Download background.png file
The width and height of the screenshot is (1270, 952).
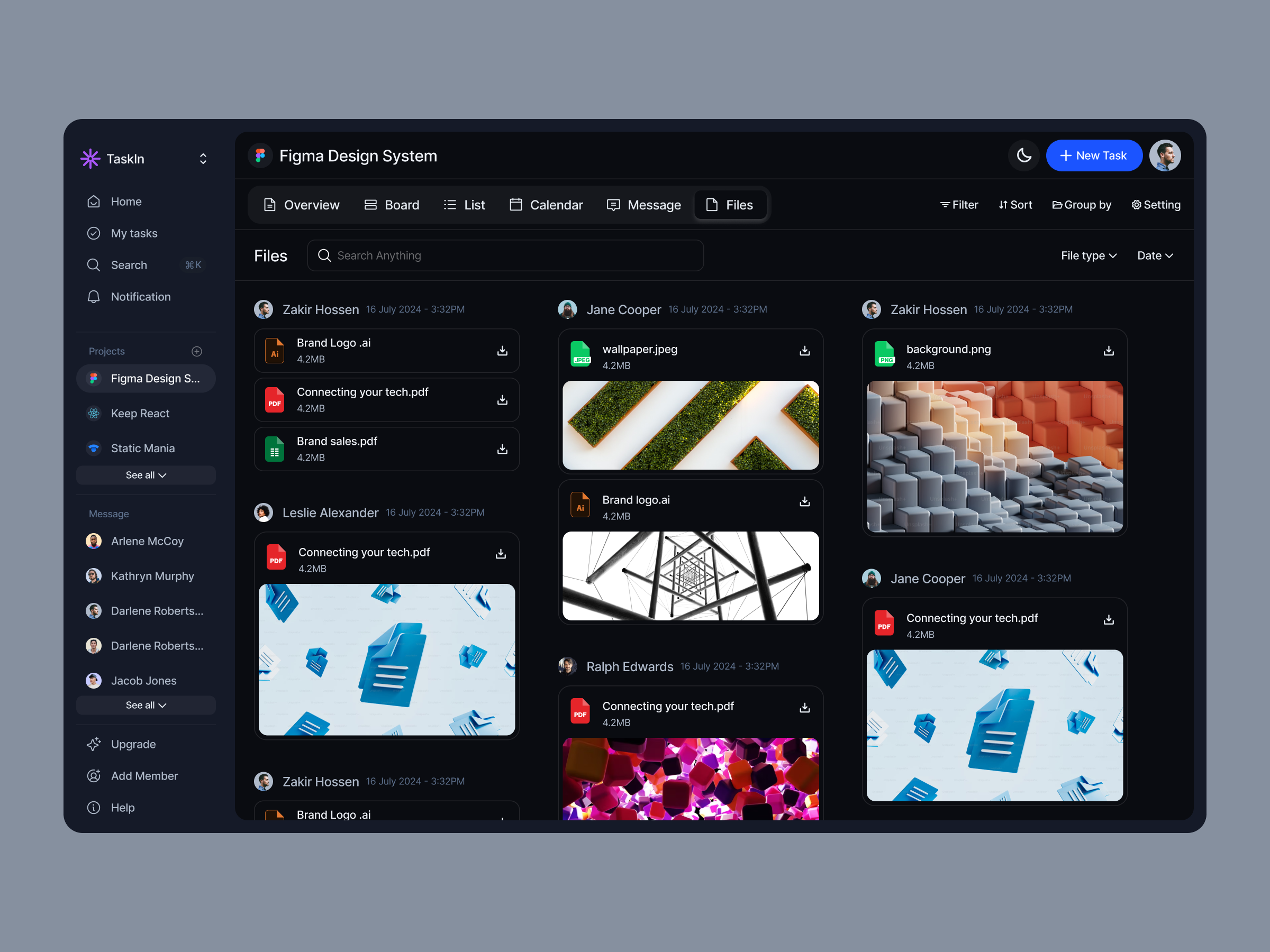pos(1108,351)
